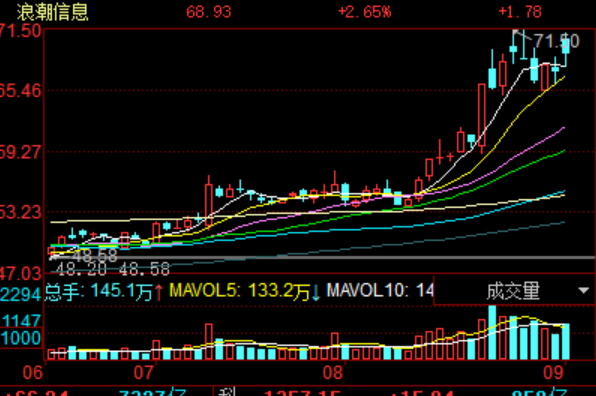Click the latest price 68.93
Image resolution: width=596 pixels, height=396 pixels.
click(x=209, y=12)
